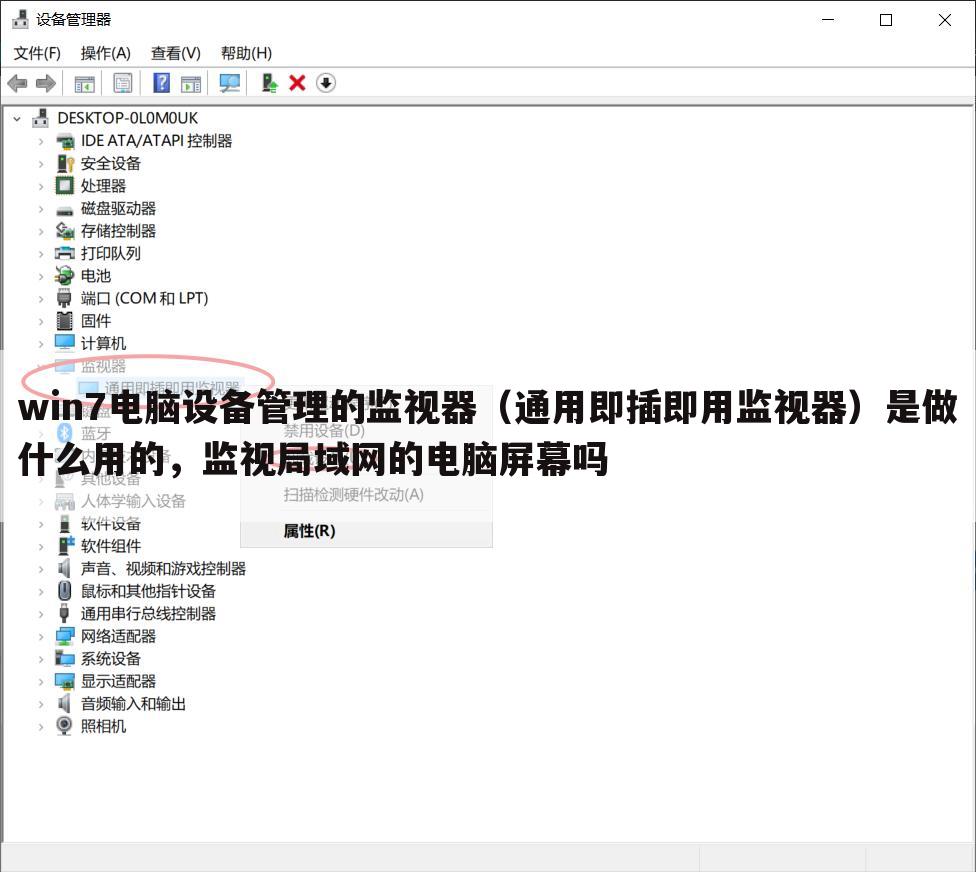Click the IDE ATA/ATAPI controller icon

pos(65,141)
